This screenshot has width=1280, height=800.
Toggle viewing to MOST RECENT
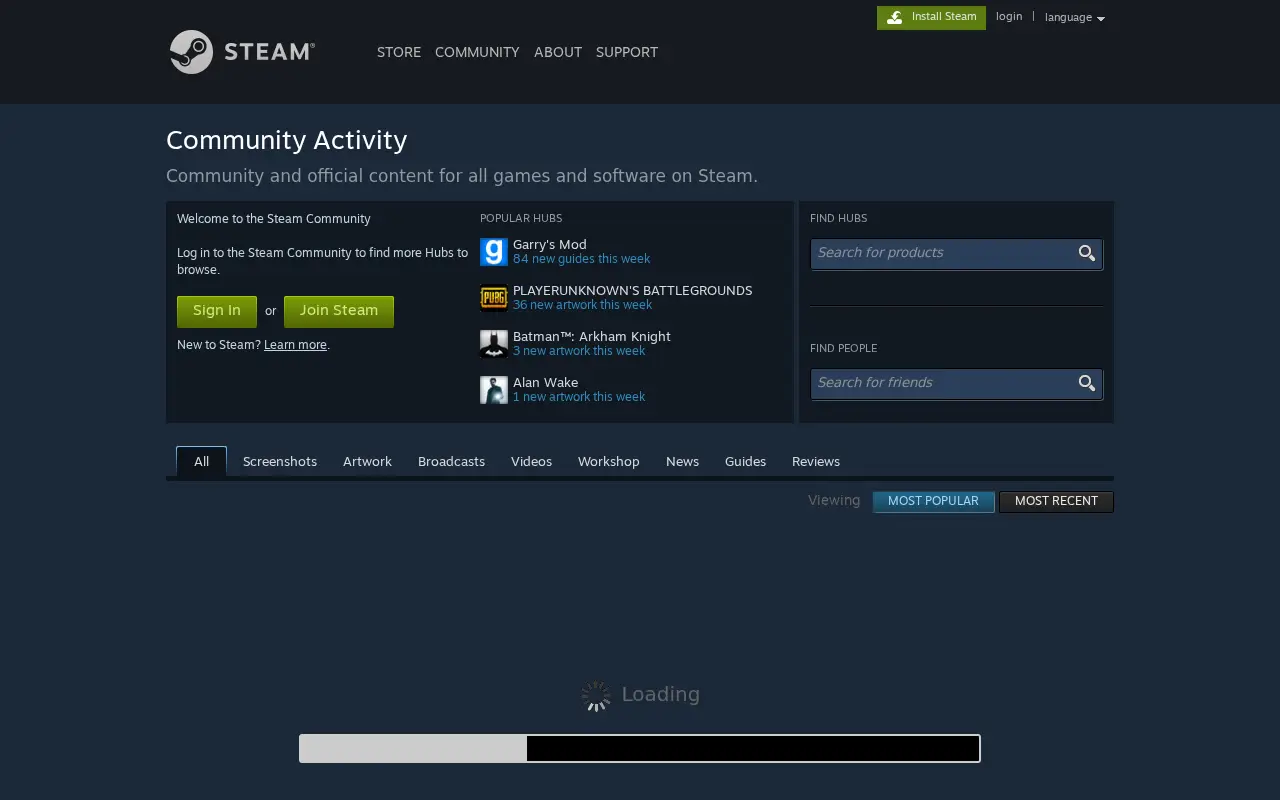pos(1056,501)
